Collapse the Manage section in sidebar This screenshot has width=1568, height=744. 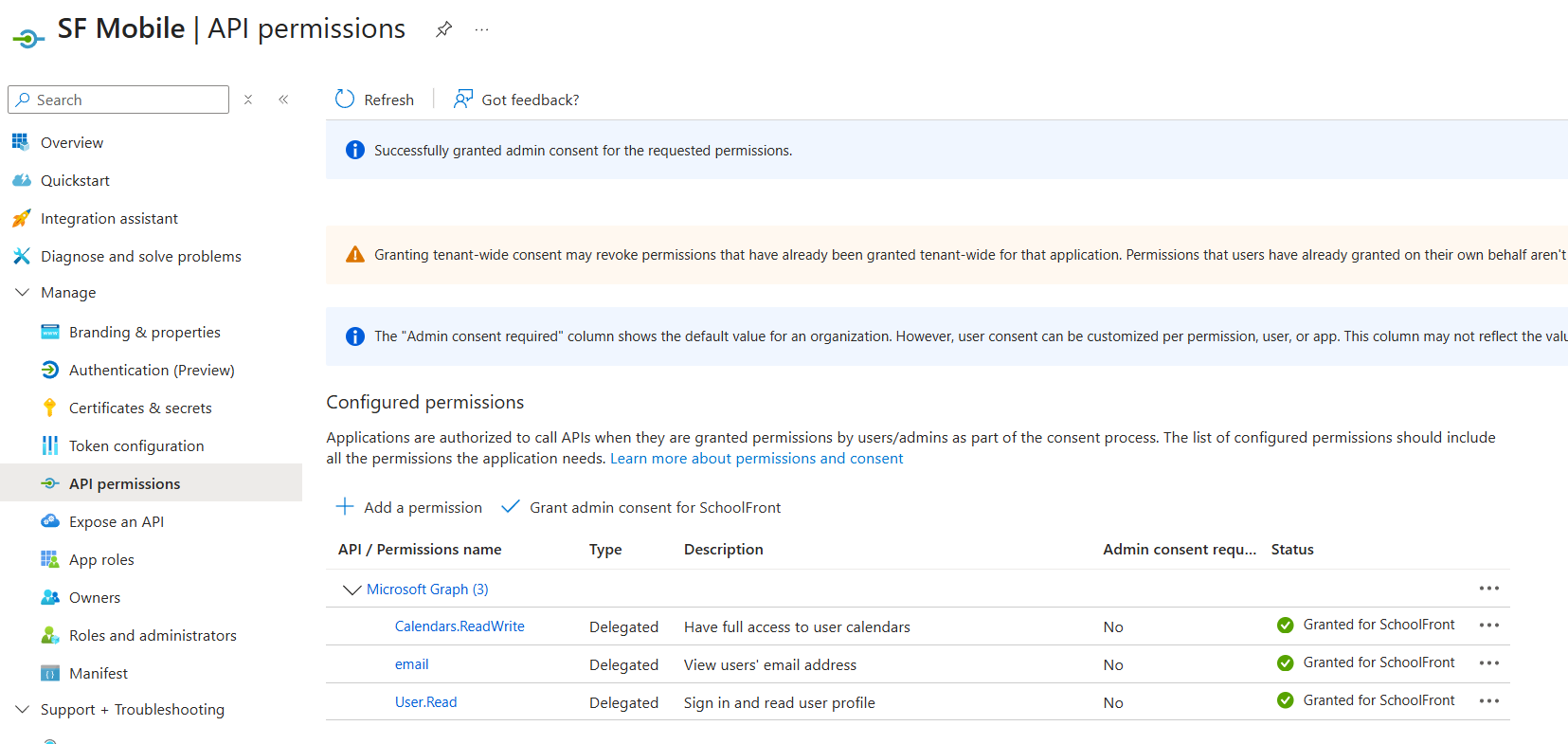pos(22,293)
